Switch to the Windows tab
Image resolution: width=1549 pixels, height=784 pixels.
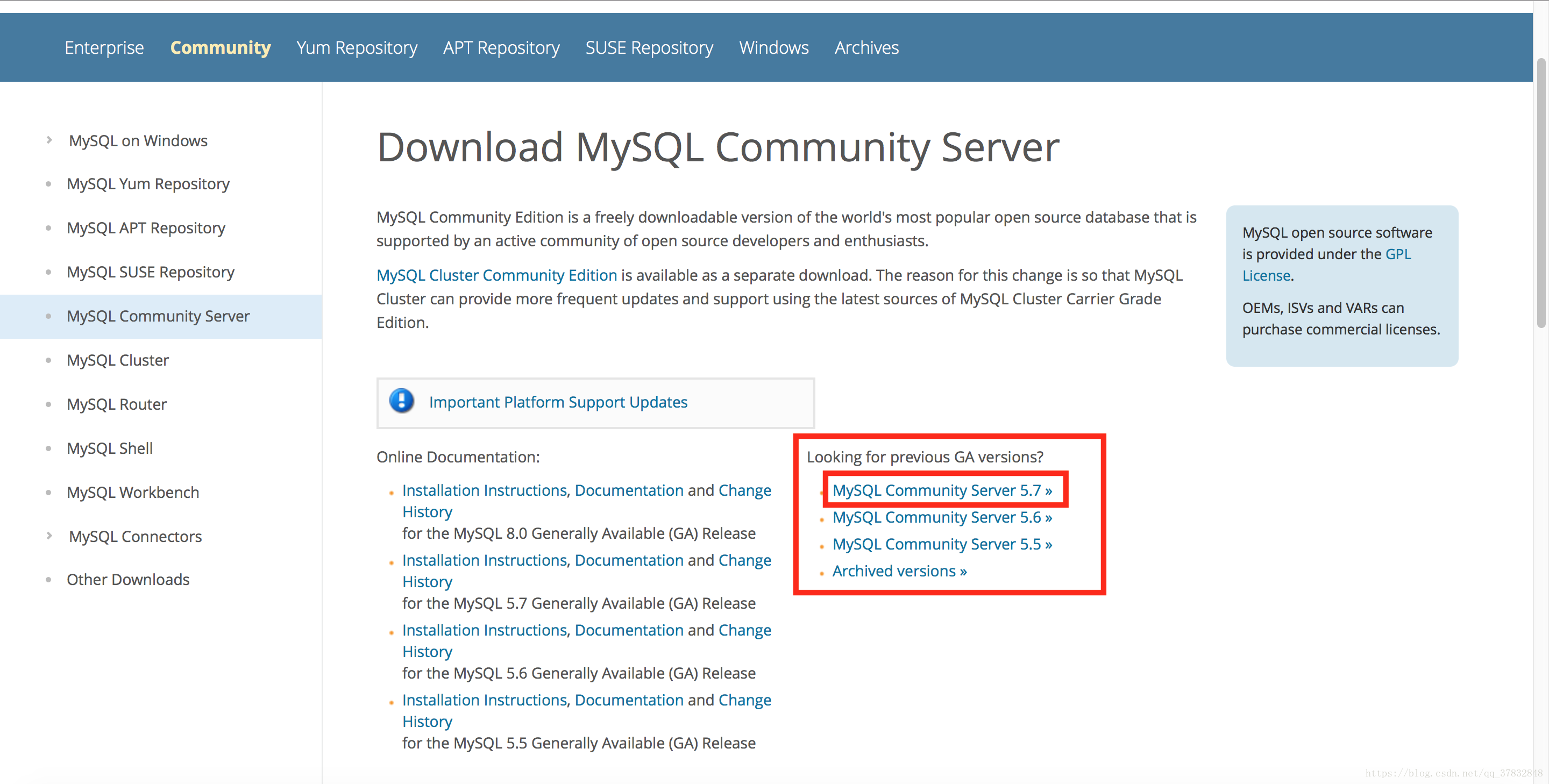tap(774, 47)
